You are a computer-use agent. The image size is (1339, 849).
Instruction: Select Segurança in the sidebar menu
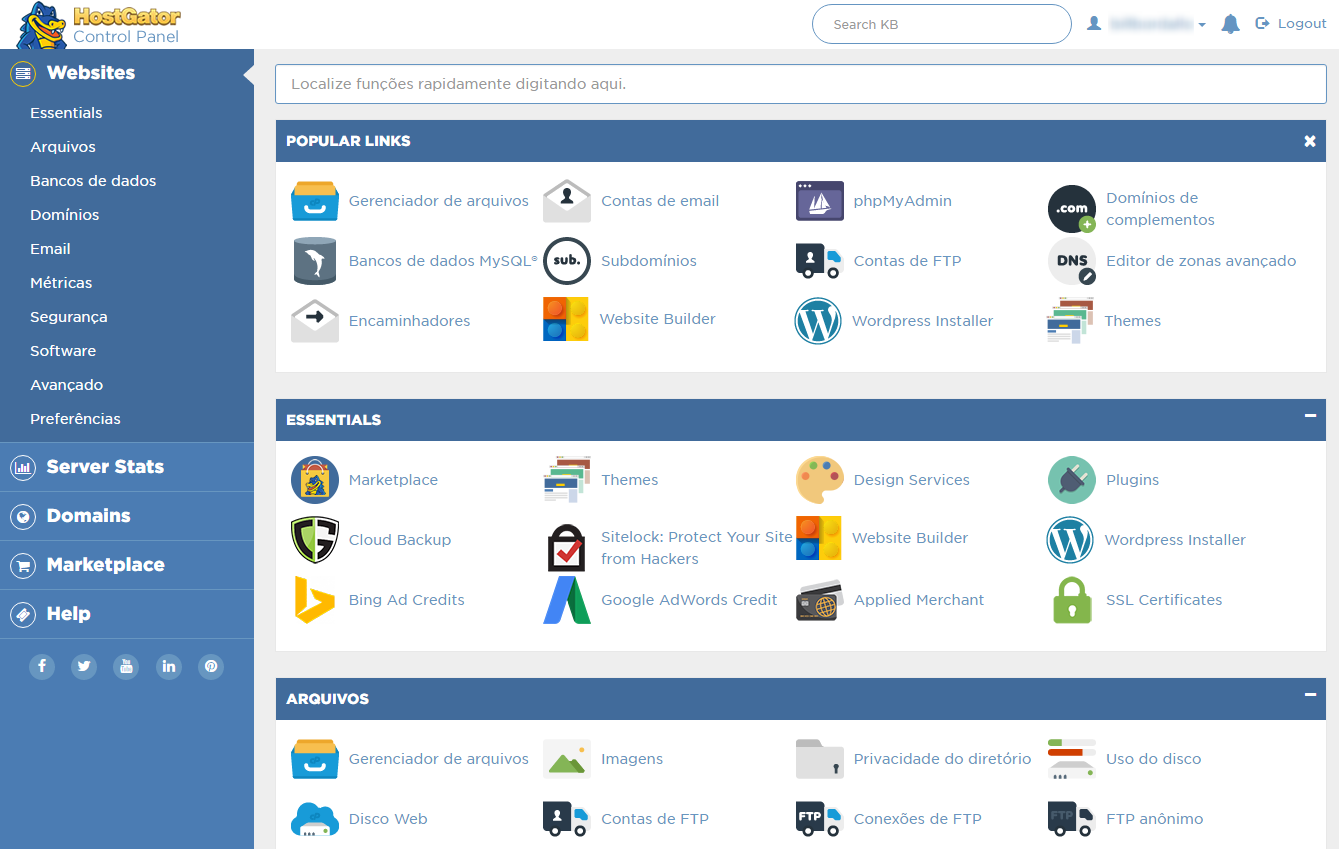coord(68,317)
